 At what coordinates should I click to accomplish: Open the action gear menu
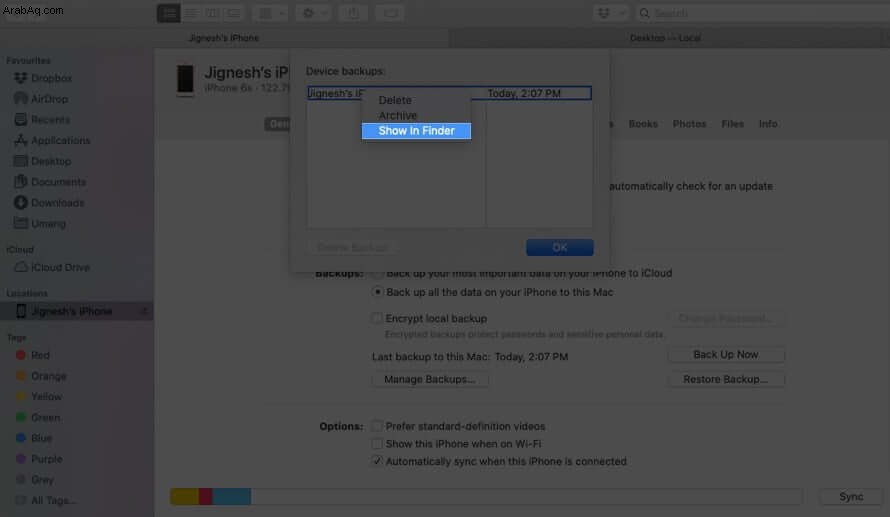click(313, 13)
